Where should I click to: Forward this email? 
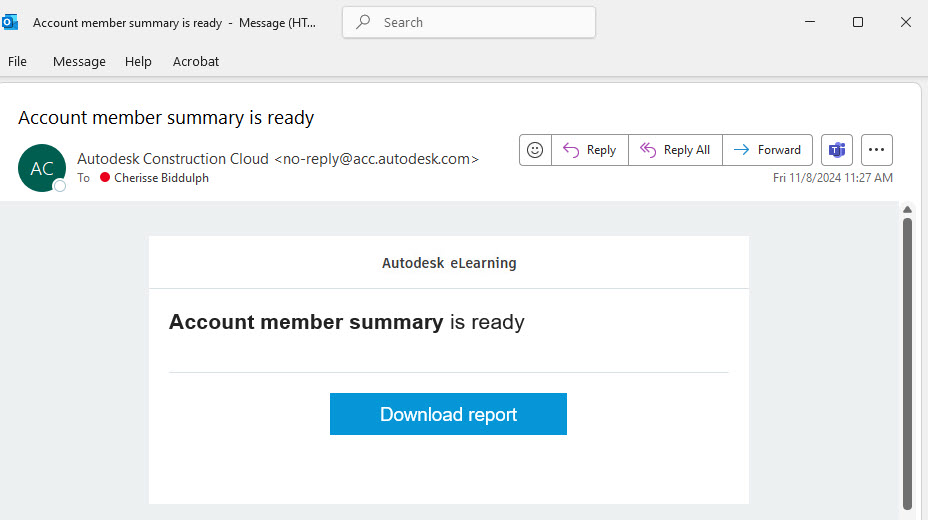point(768,150)
